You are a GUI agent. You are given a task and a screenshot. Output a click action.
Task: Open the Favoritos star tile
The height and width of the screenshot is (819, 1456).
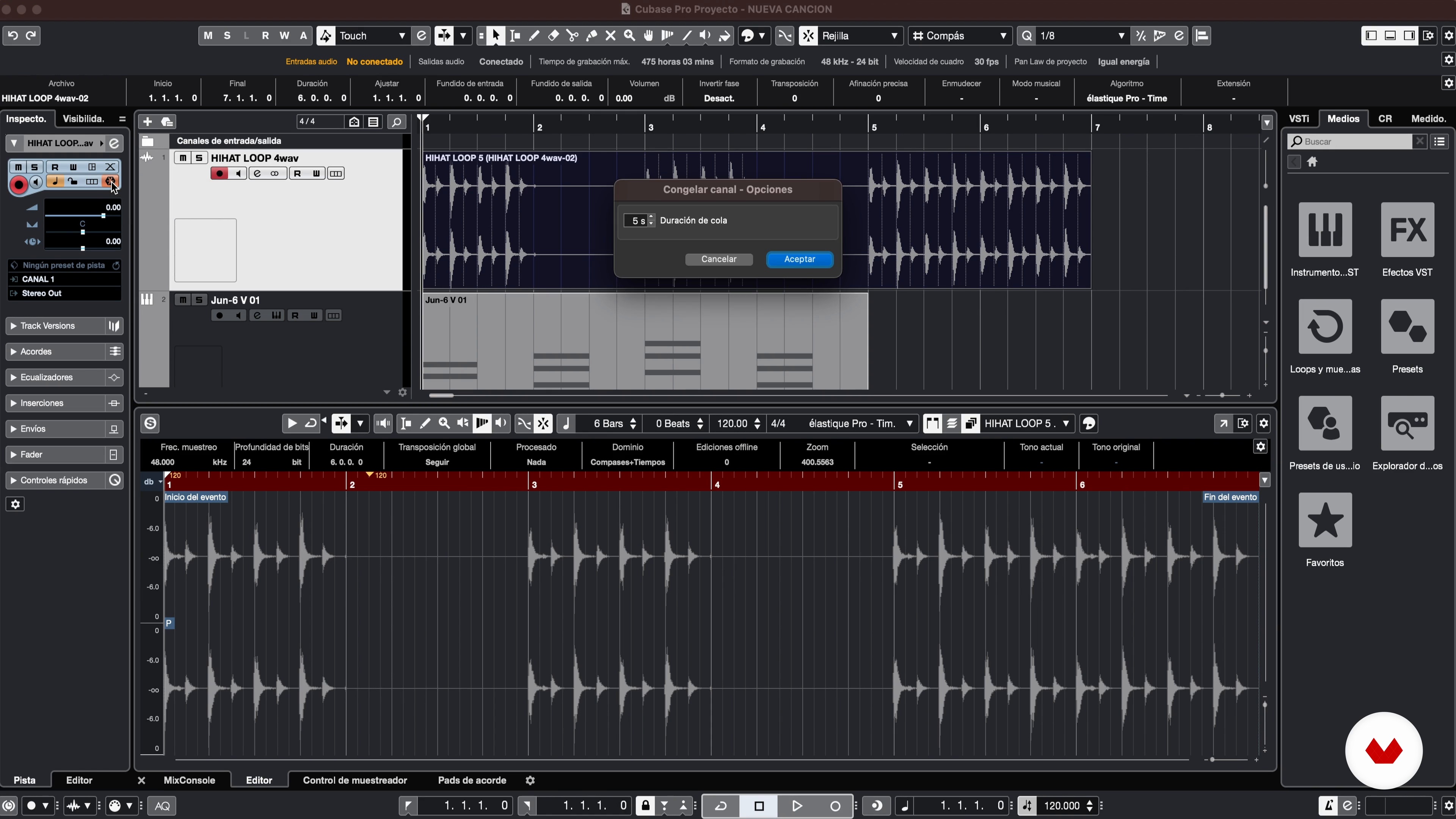(x=1325, y=519)
